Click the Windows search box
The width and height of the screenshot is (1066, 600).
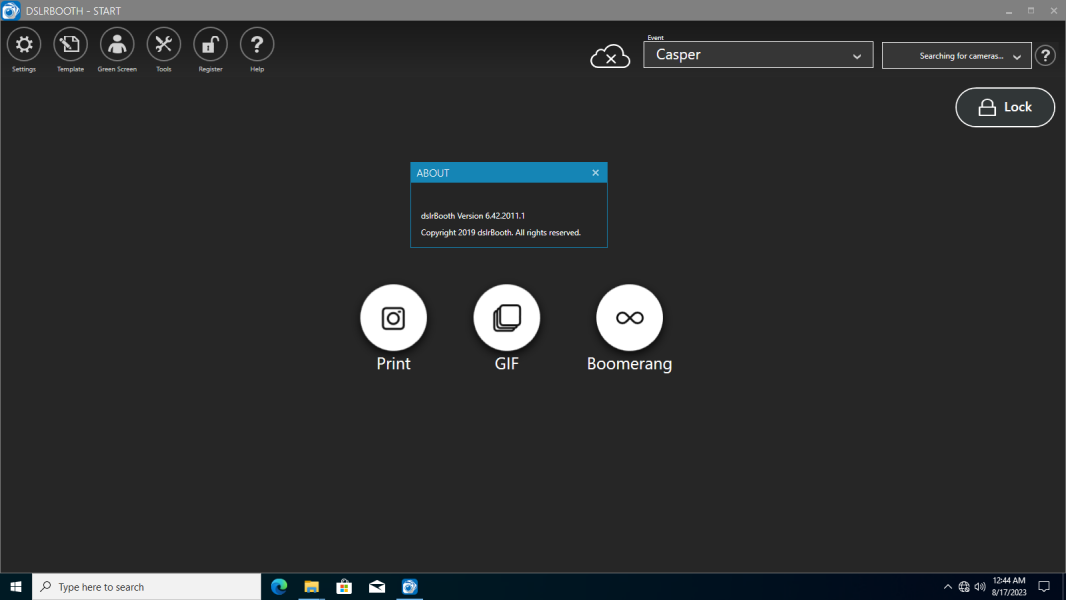click(147, 586)
